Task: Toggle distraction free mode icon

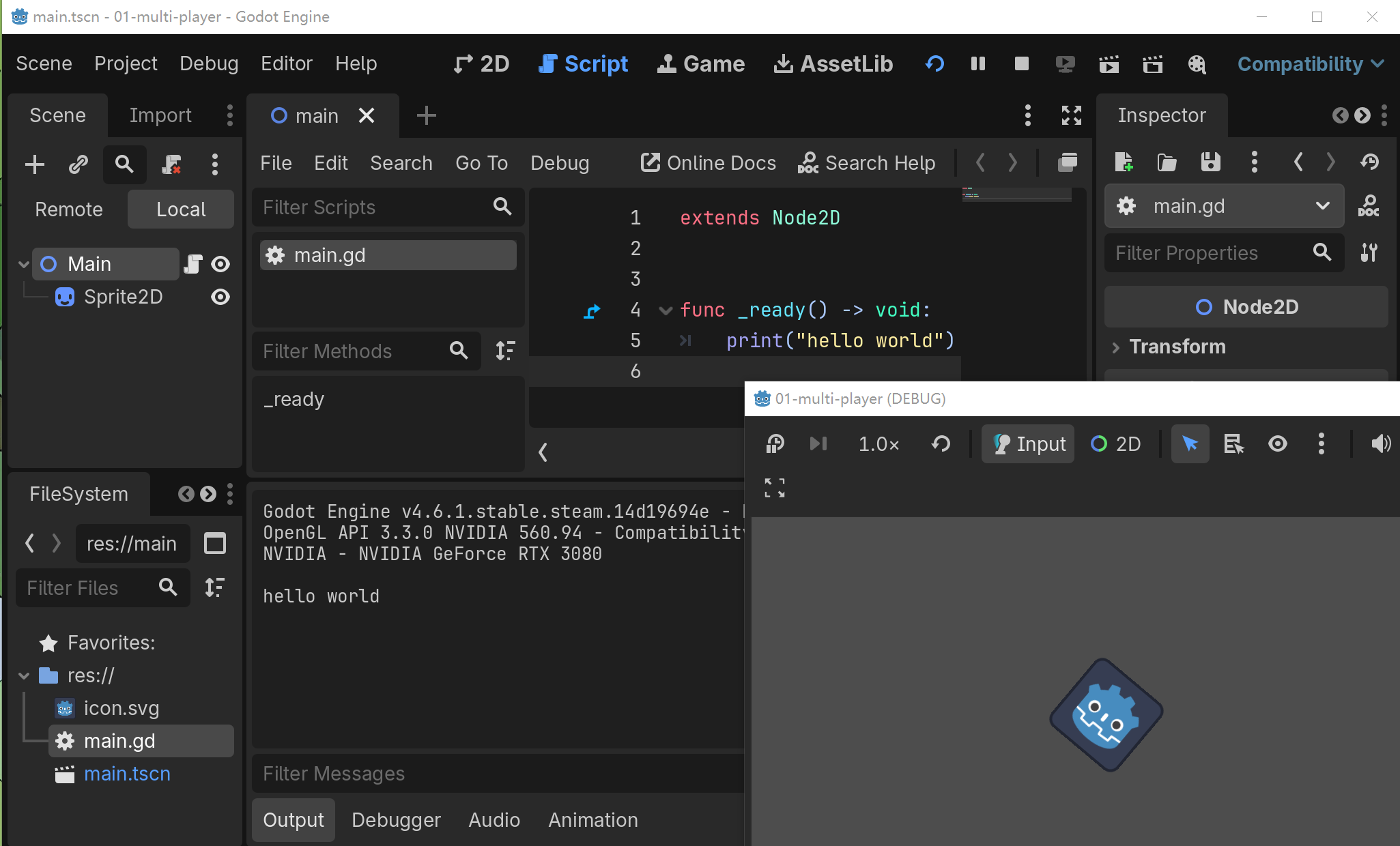Action: pos(1071,115)
